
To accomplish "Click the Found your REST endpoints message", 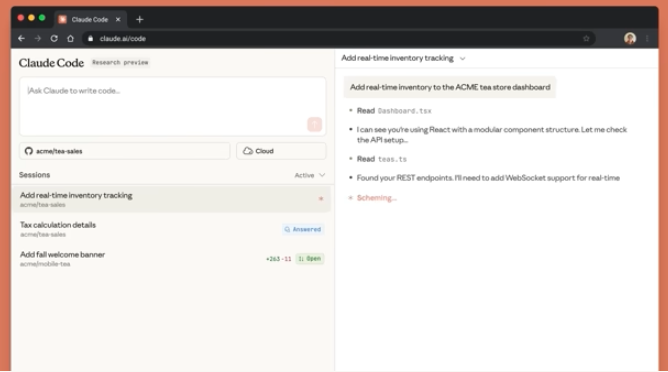I will 488,178.
